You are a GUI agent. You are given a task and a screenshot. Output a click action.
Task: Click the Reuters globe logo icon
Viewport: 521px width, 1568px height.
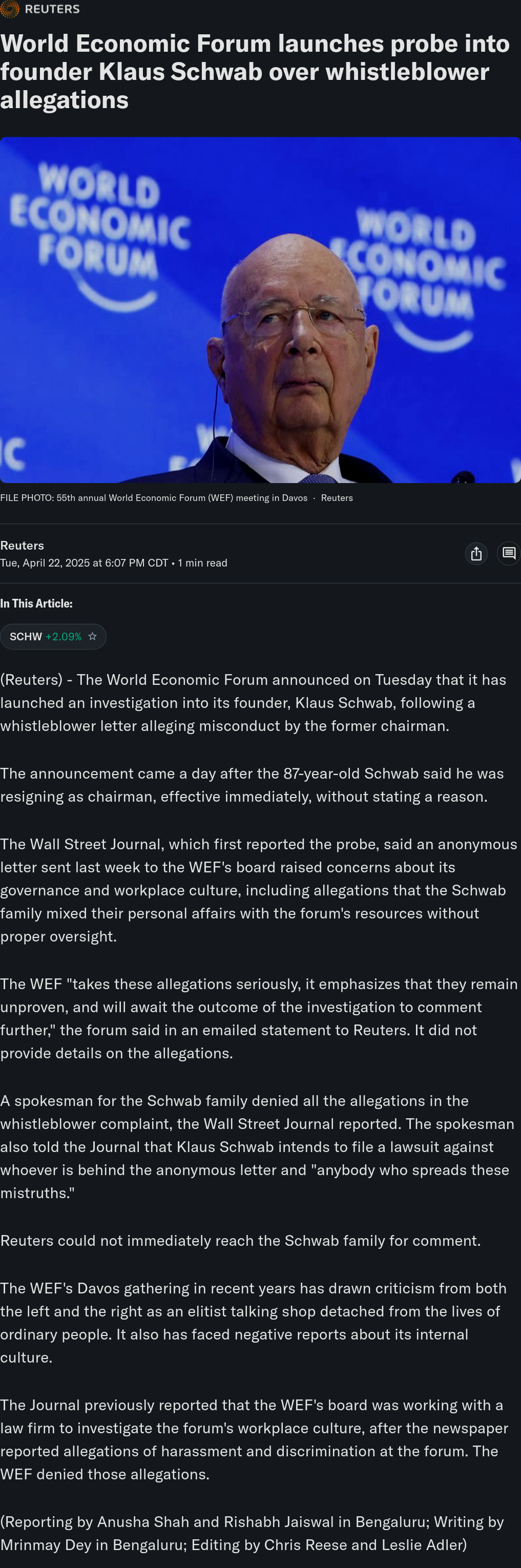point(10,9)
